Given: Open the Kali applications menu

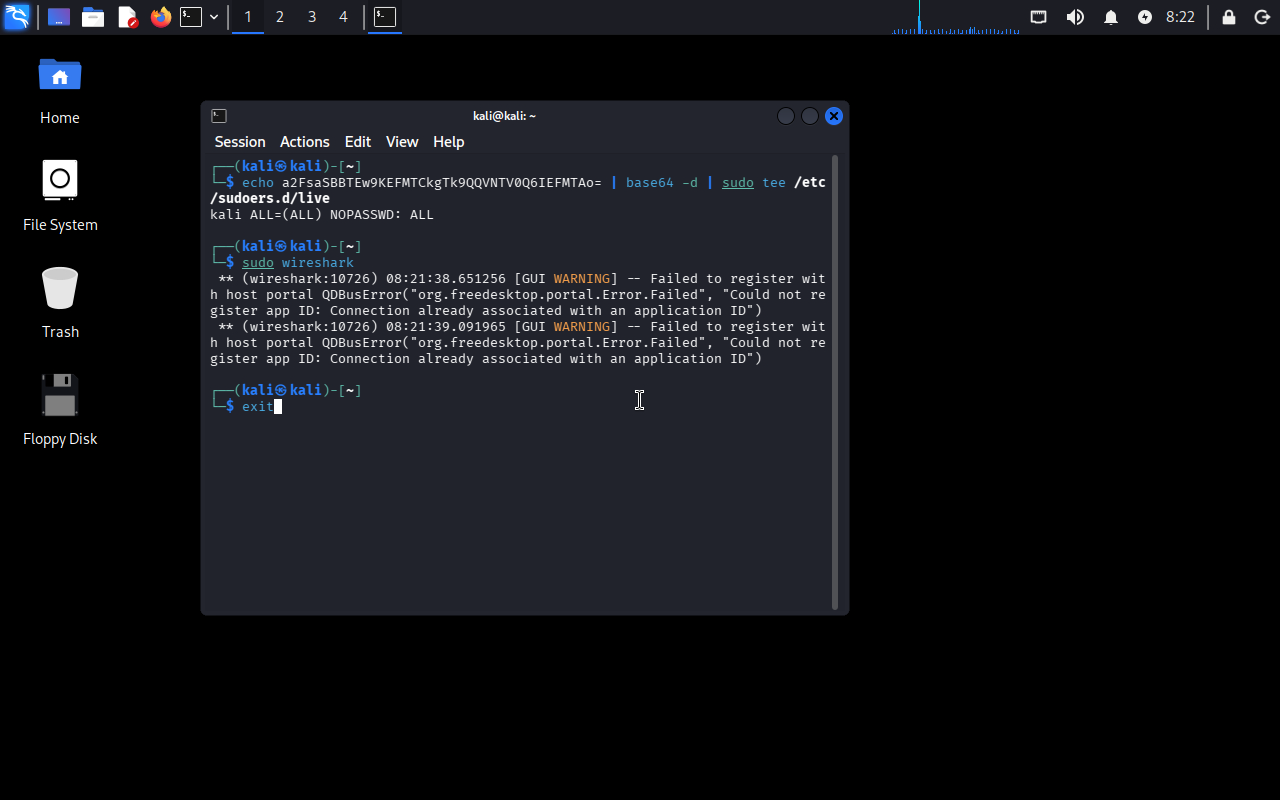Looking at the screenshot, I should click(17, 17).
